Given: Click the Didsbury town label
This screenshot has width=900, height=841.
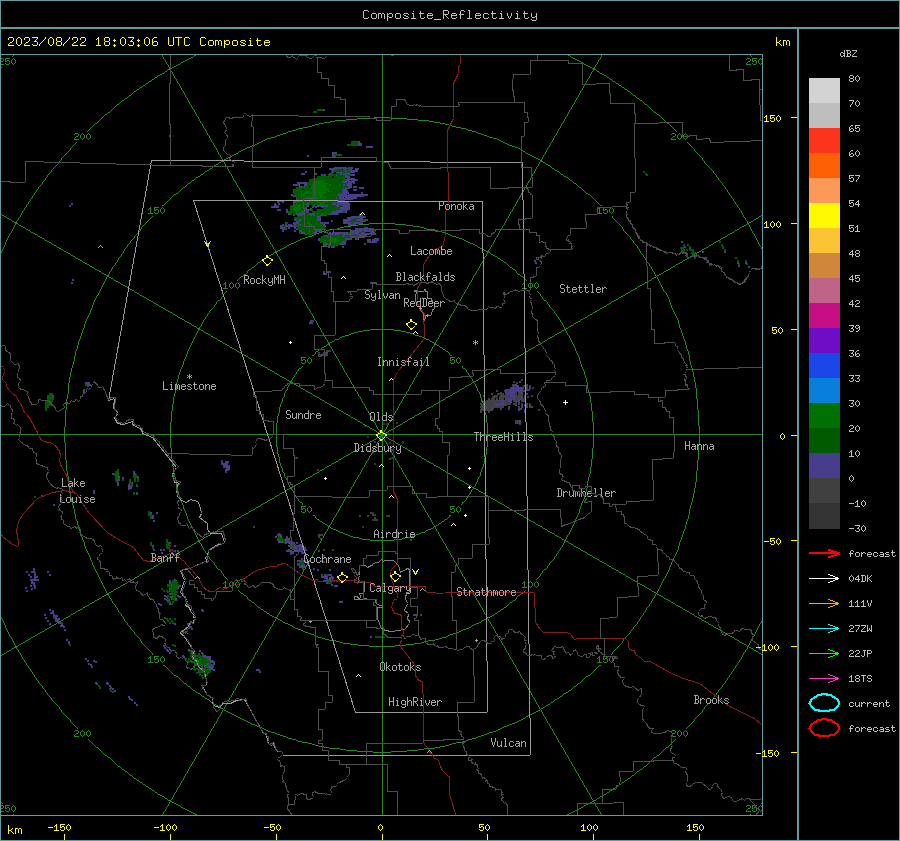Looking at the screenshot, I should point(377,448).
